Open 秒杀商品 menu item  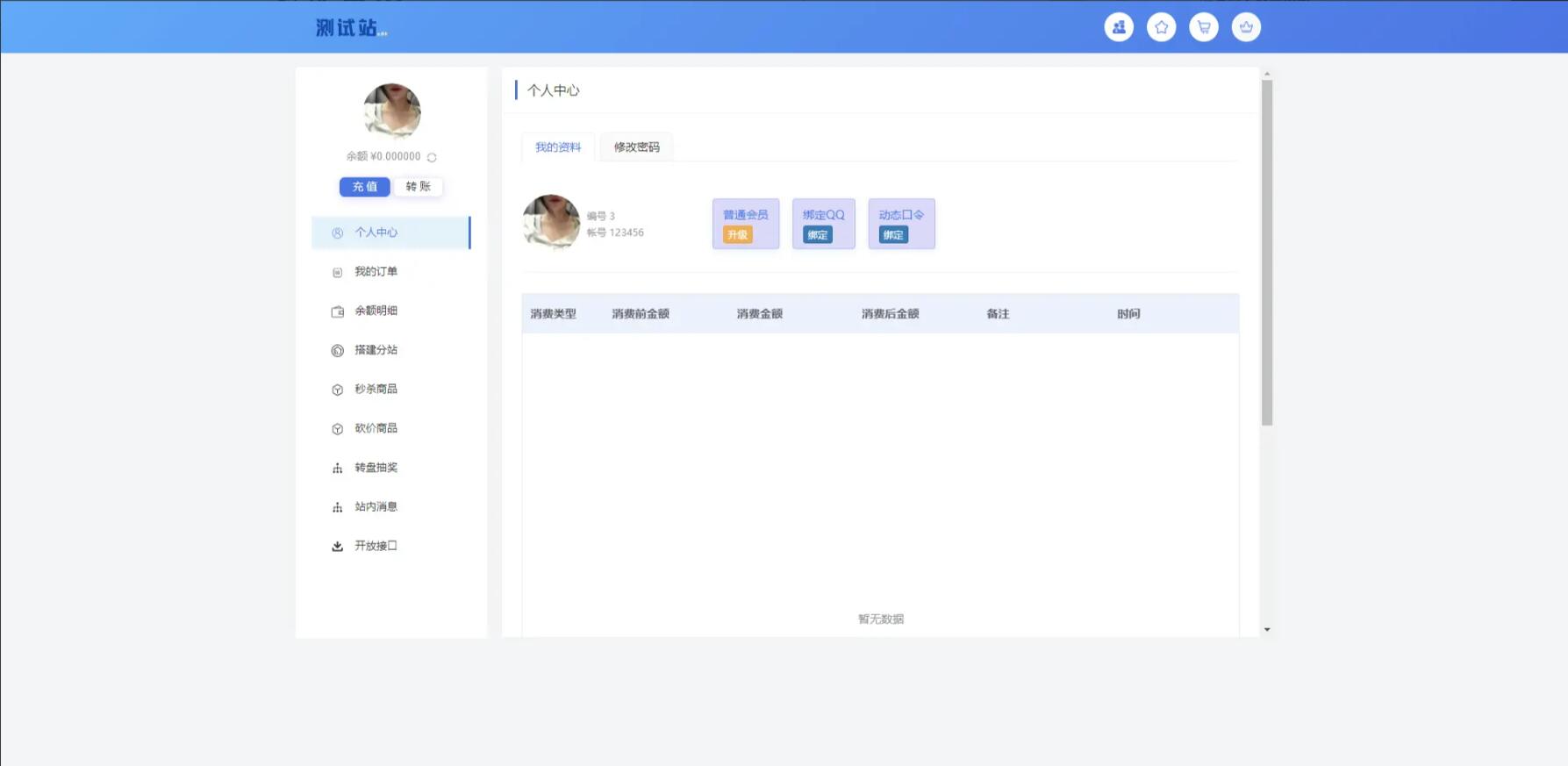tap(391, 389)
